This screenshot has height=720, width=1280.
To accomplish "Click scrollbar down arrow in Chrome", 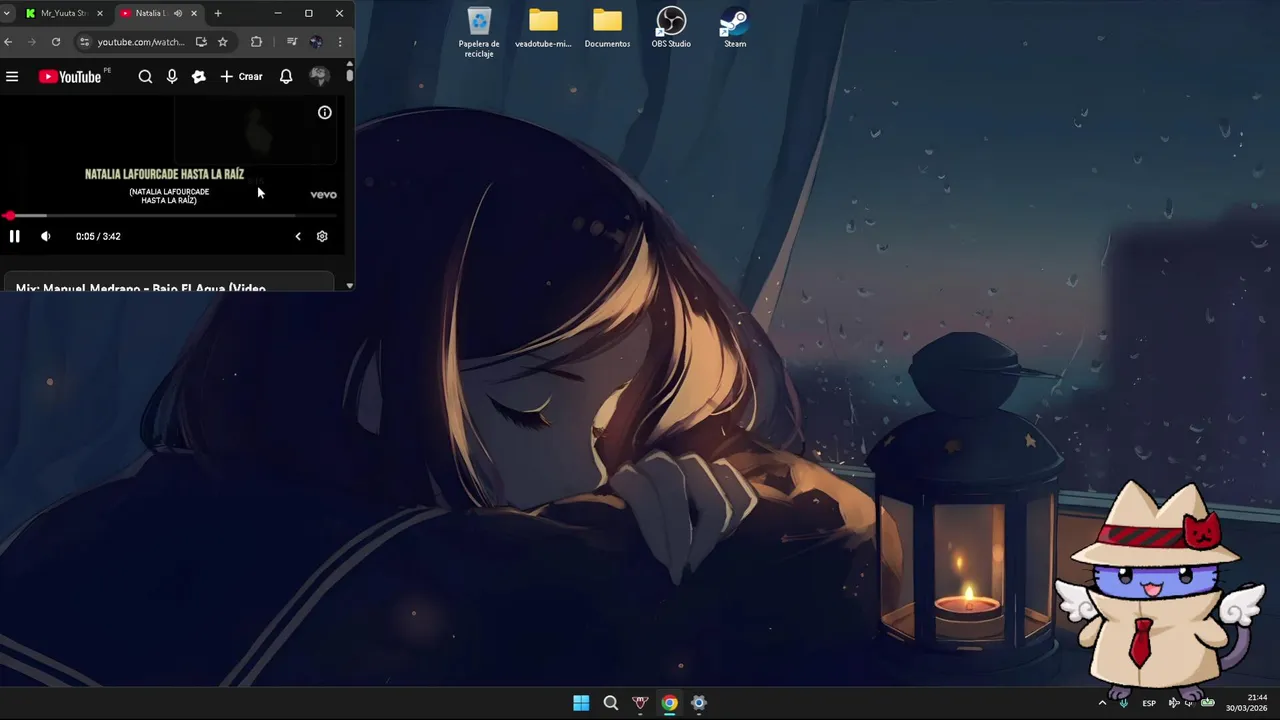I will point(349,286).
